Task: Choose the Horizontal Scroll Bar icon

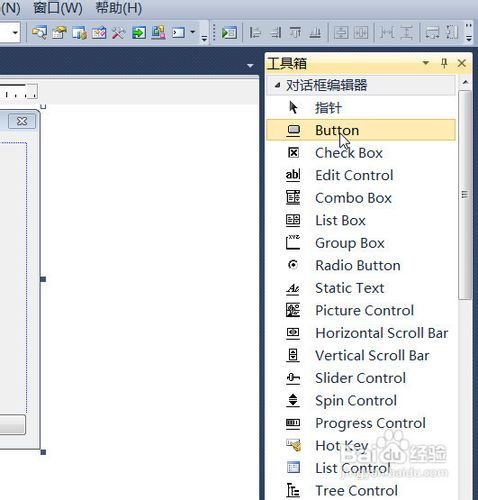Action: coord(293,333)
